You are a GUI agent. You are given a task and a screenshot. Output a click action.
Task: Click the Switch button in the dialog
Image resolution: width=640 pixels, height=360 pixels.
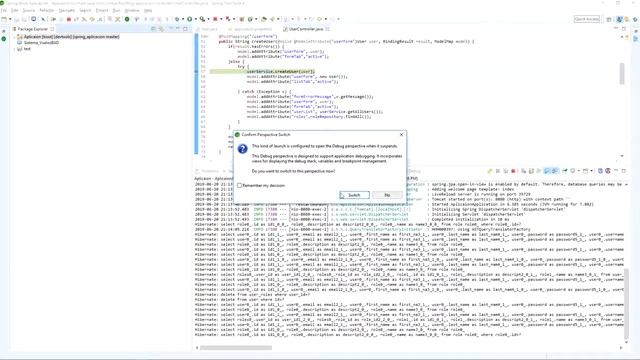click(x=354, y=195)
